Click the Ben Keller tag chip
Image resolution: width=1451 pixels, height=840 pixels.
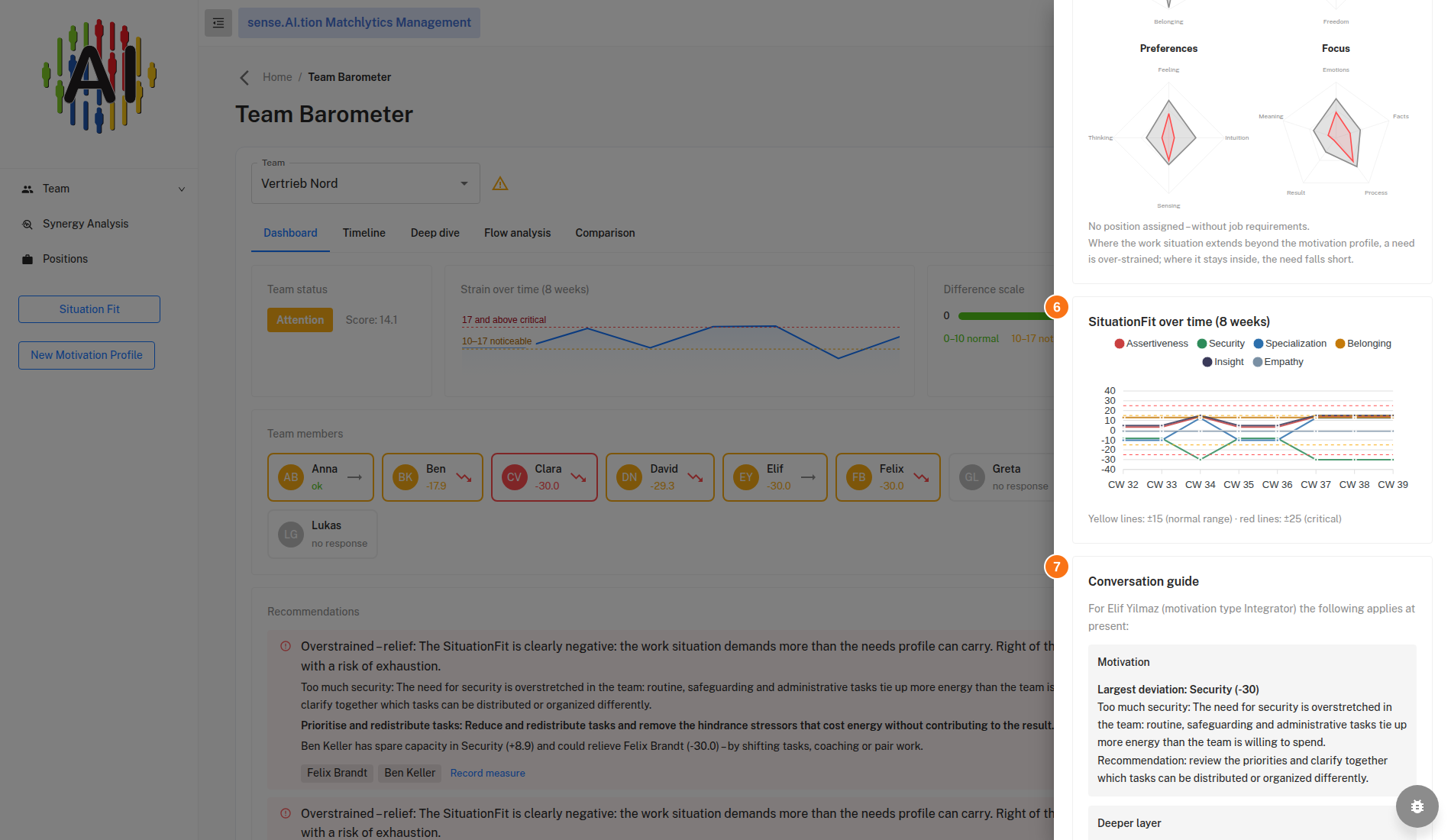[x=409, y=773]
